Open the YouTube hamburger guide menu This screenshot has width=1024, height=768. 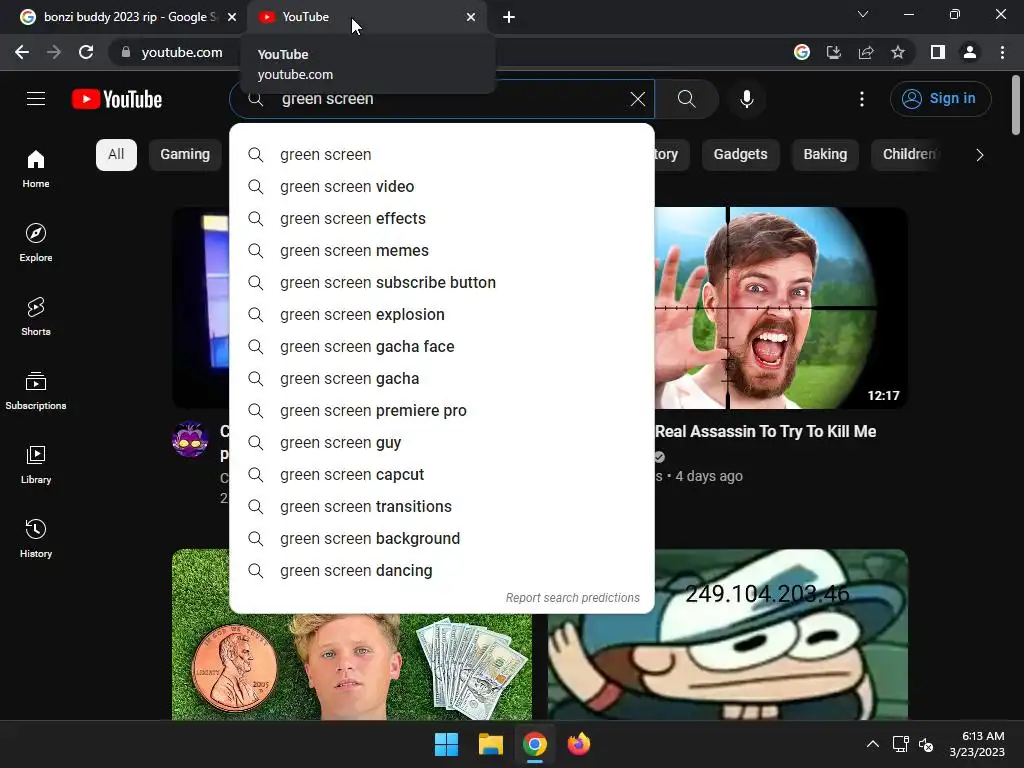(36, 99)
